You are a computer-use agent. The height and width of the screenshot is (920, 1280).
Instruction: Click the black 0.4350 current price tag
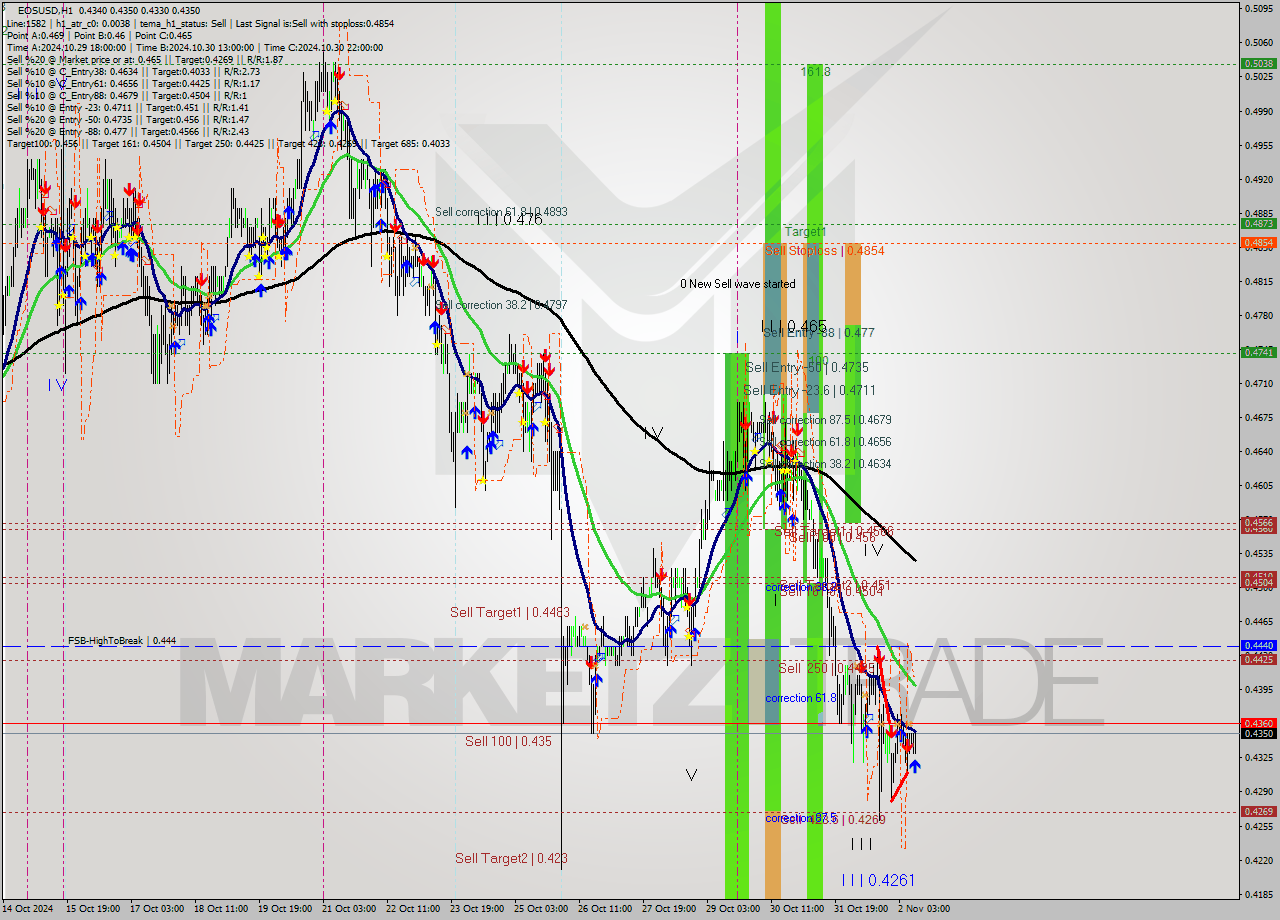pos(1258,733)
